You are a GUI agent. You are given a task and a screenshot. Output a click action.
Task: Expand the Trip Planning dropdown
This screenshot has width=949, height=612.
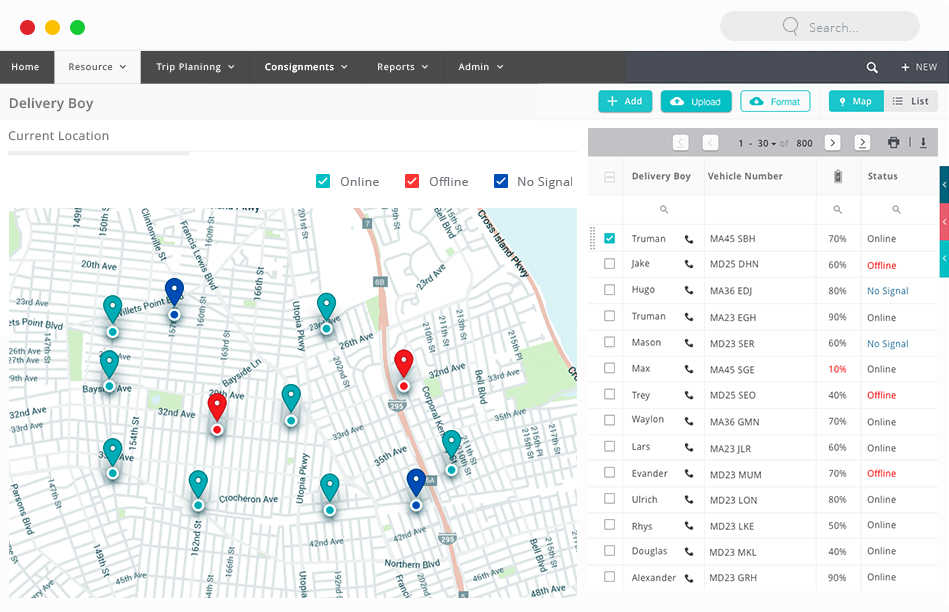tap(195, 67)
